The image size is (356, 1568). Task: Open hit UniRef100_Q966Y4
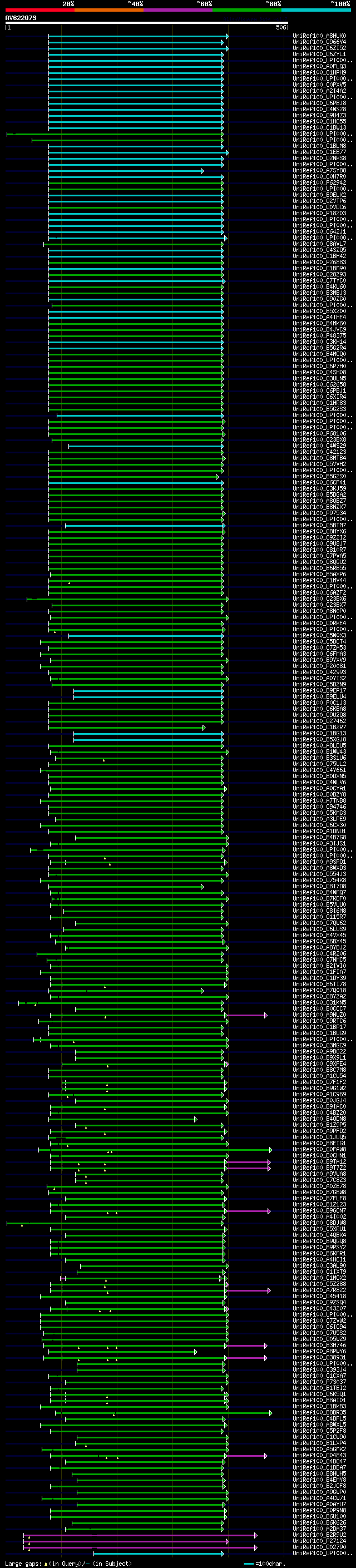click(319, 42)
